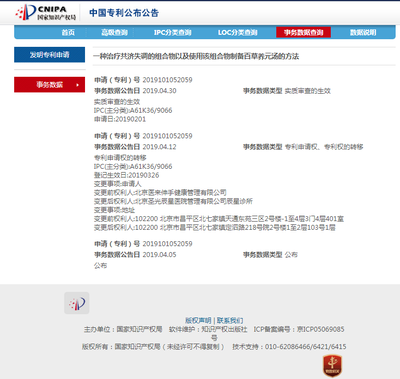Click the small CNIPA logo in footer
Screen dimensions: 400x379
pos(77,303)
